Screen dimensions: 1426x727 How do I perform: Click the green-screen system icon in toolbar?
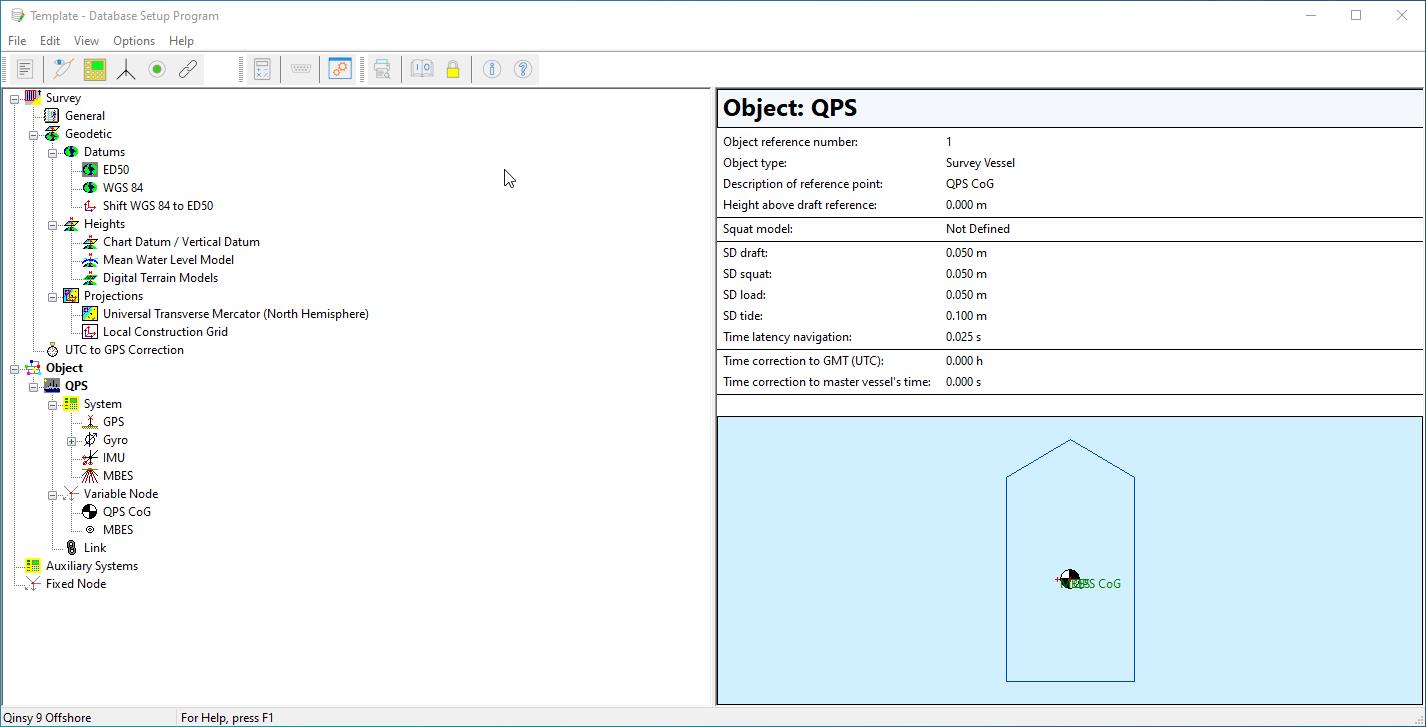click(x=95, y=69)
